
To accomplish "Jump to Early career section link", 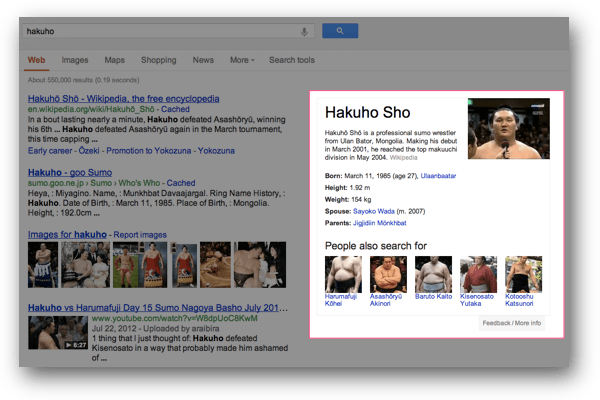I will [50, 151].
